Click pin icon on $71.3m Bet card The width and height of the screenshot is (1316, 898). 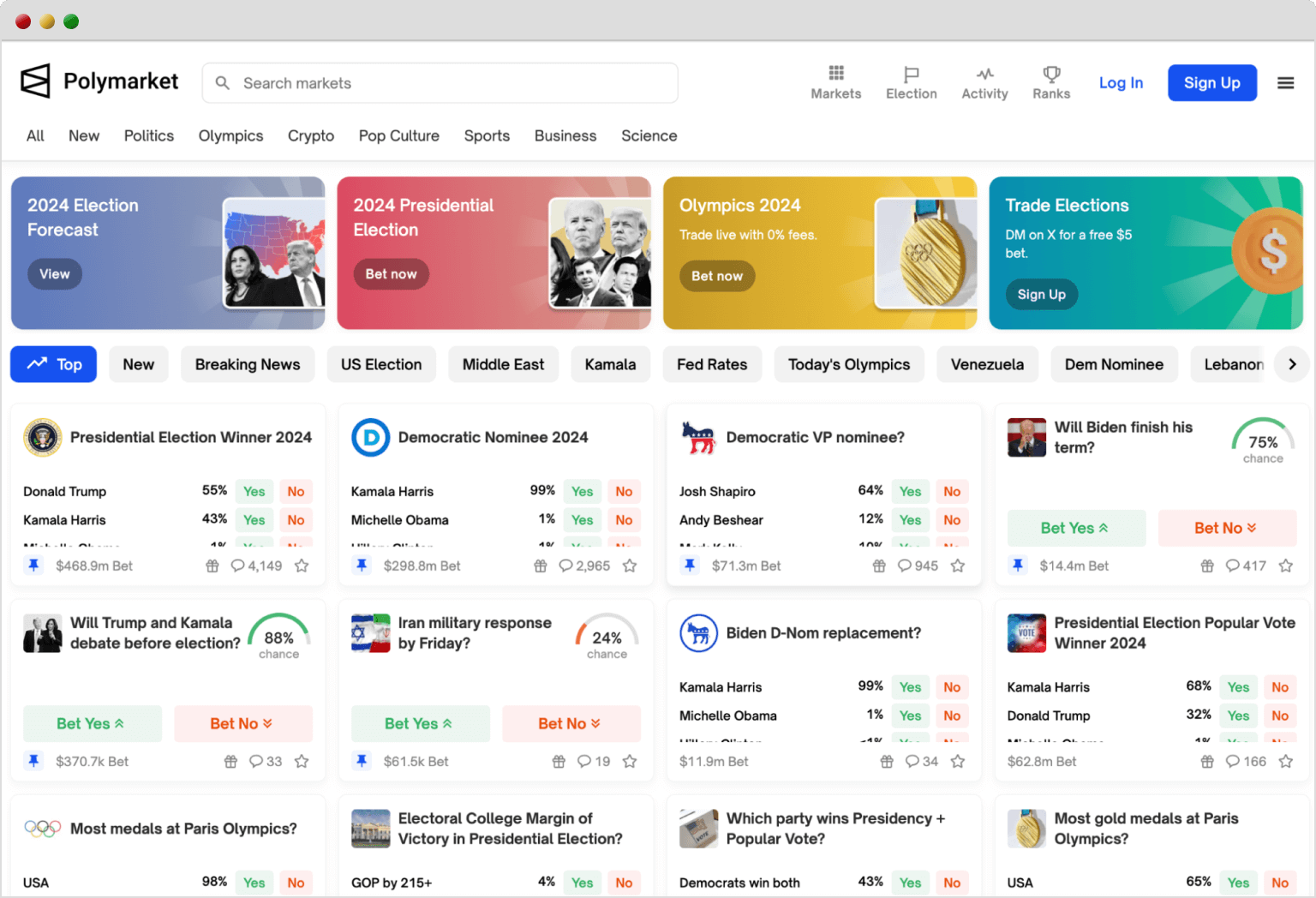(x=690, y=566)
